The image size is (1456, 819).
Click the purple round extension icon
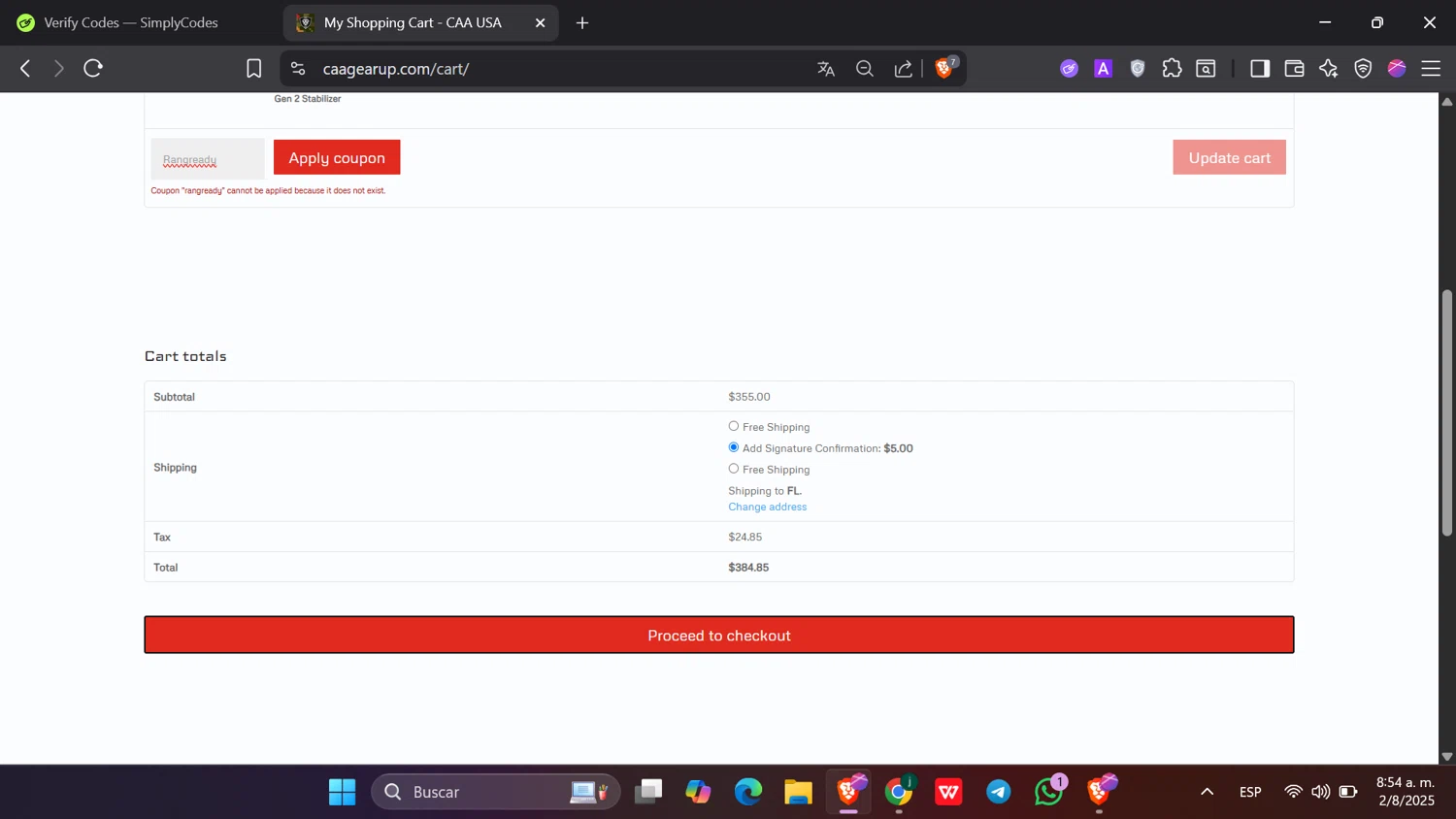pos(1069,69)
